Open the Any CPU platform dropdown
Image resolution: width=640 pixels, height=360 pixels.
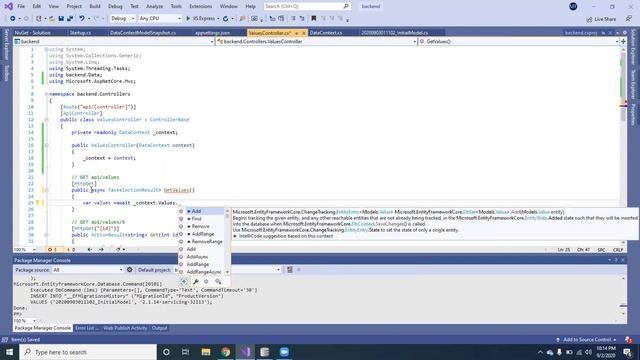coord(160,19)
